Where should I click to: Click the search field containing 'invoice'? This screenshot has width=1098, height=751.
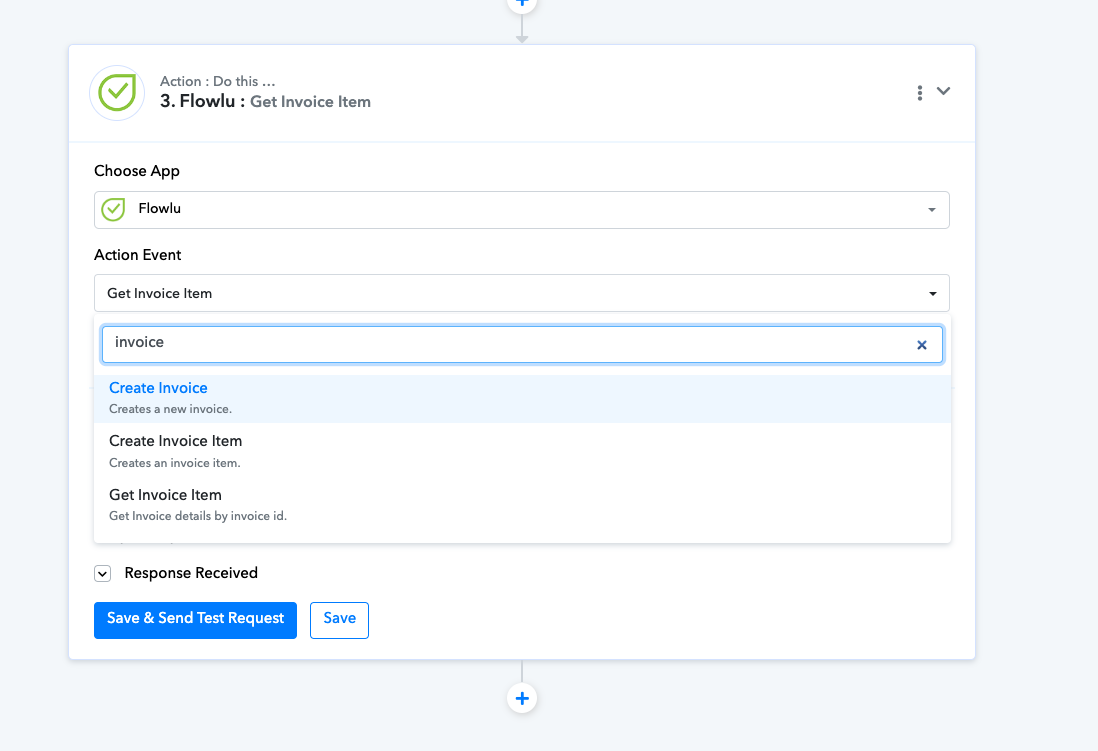click(522, 344)
